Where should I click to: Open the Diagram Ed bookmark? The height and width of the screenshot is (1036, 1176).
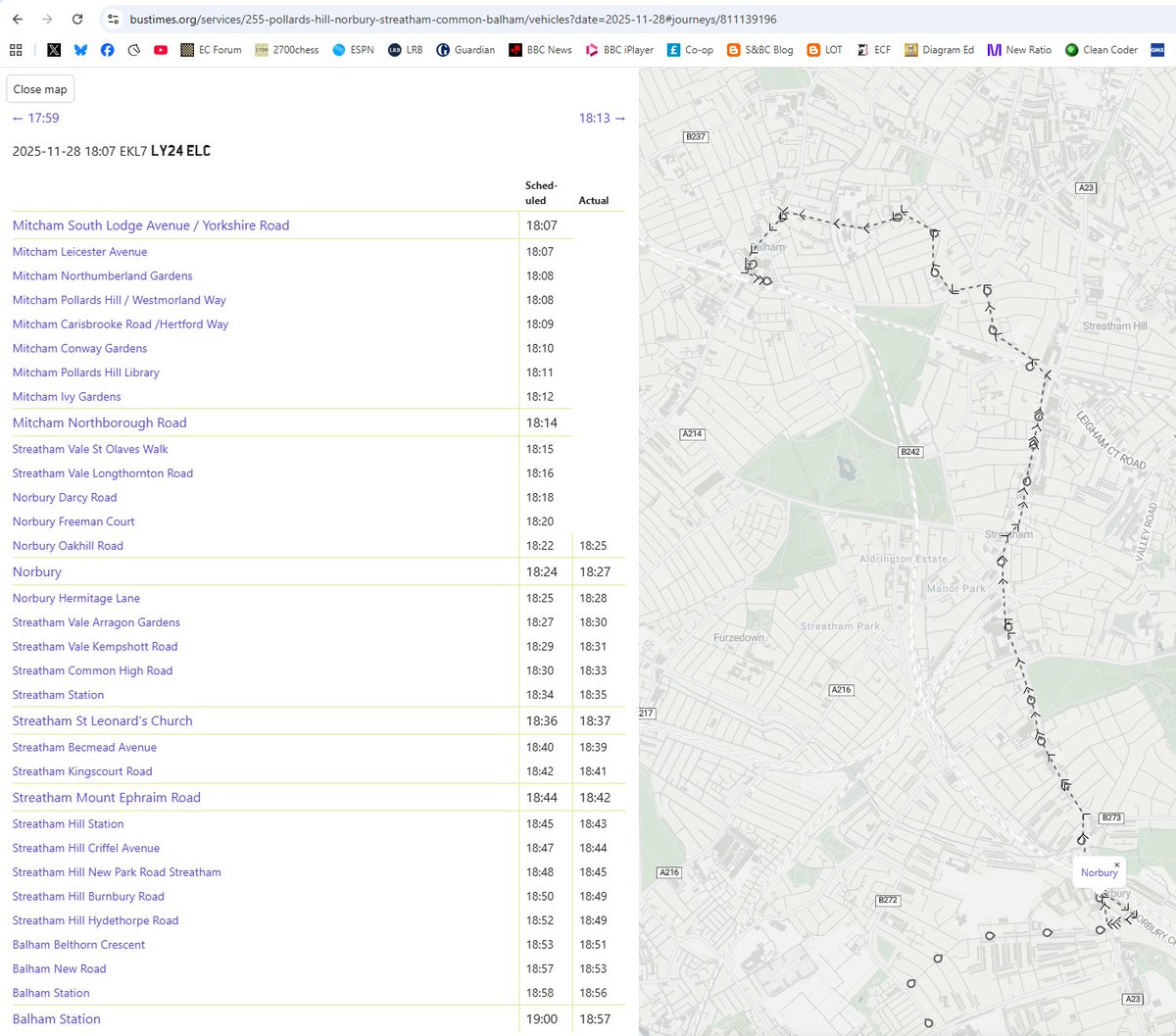coord(939,49)
